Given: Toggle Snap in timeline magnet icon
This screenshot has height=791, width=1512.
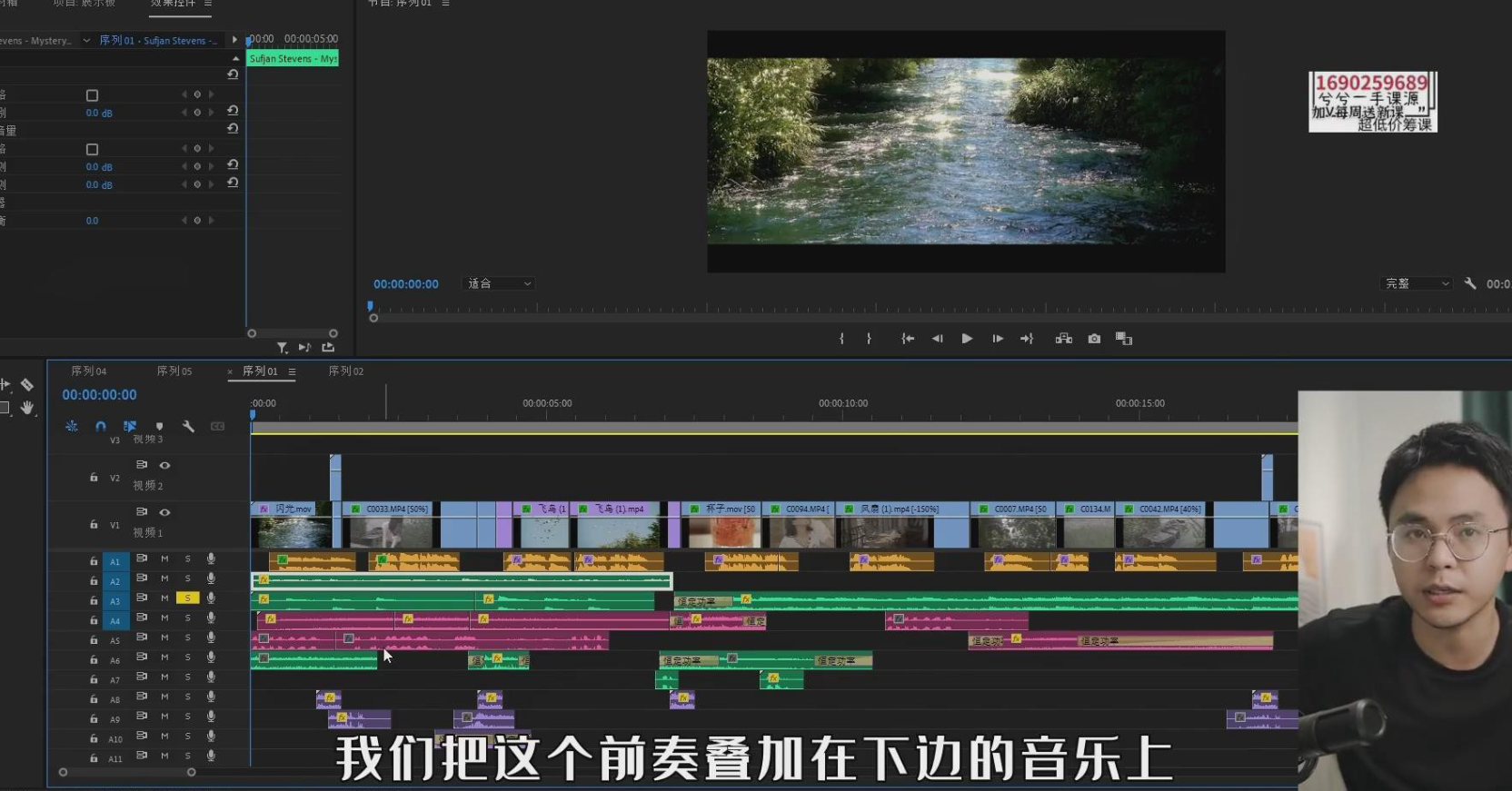Looking at the screenshot, I should [101, 426].
